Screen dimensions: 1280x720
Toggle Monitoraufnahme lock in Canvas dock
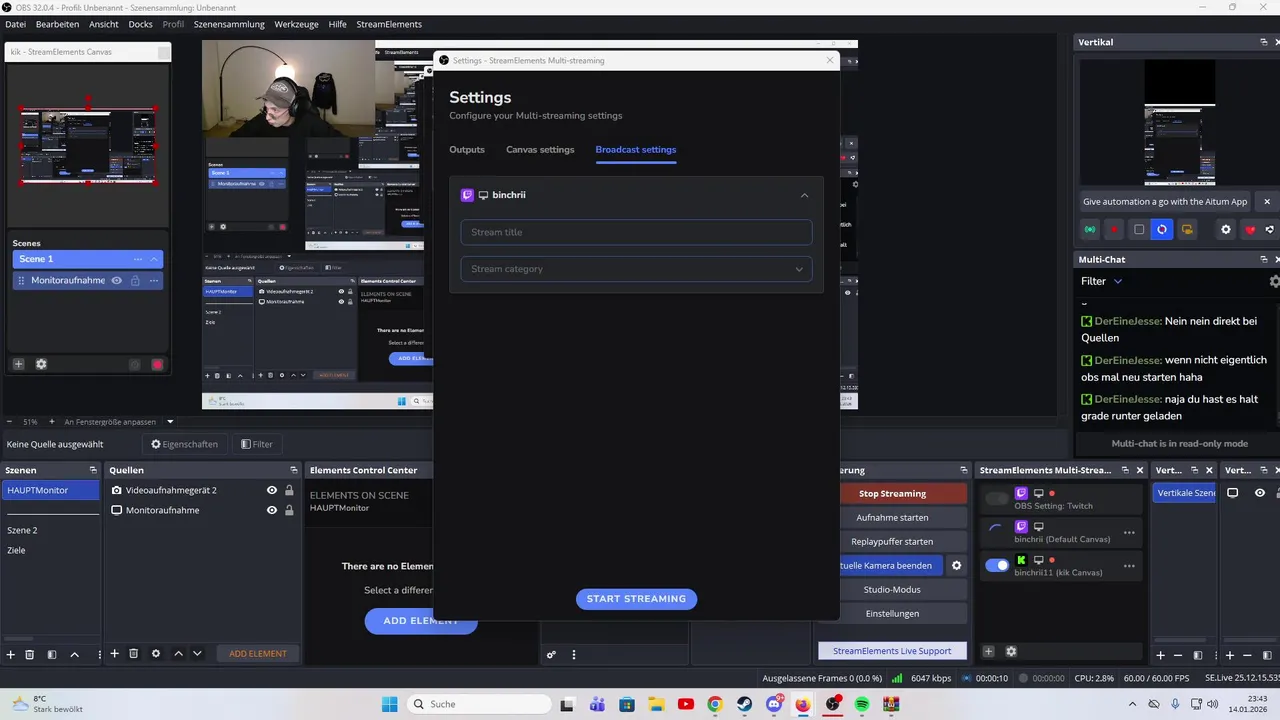click(x=135, y=280)
